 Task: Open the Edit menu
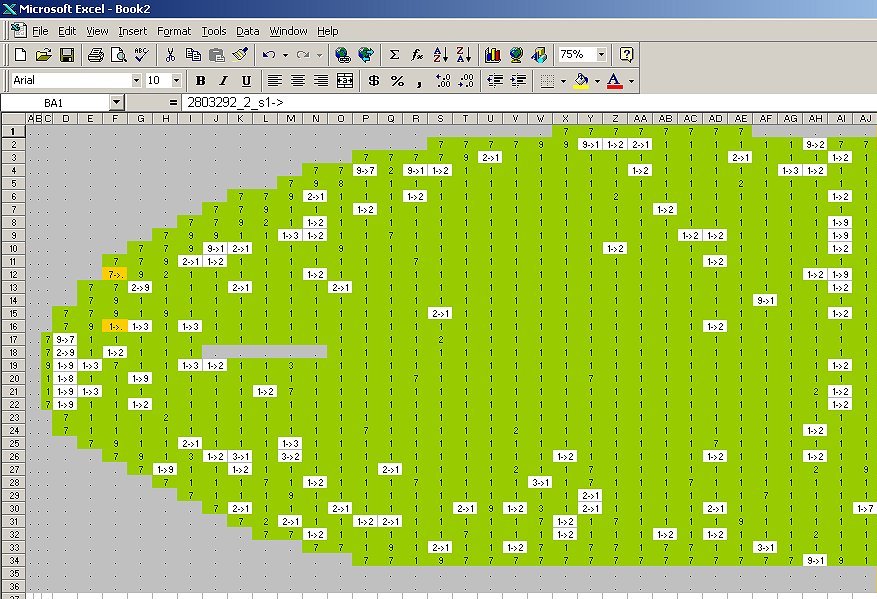pos(67,31)
